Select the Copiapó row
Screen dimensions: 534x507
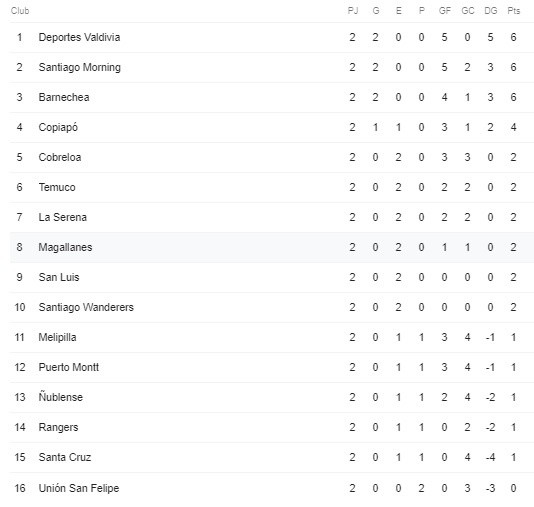[272, 127]
